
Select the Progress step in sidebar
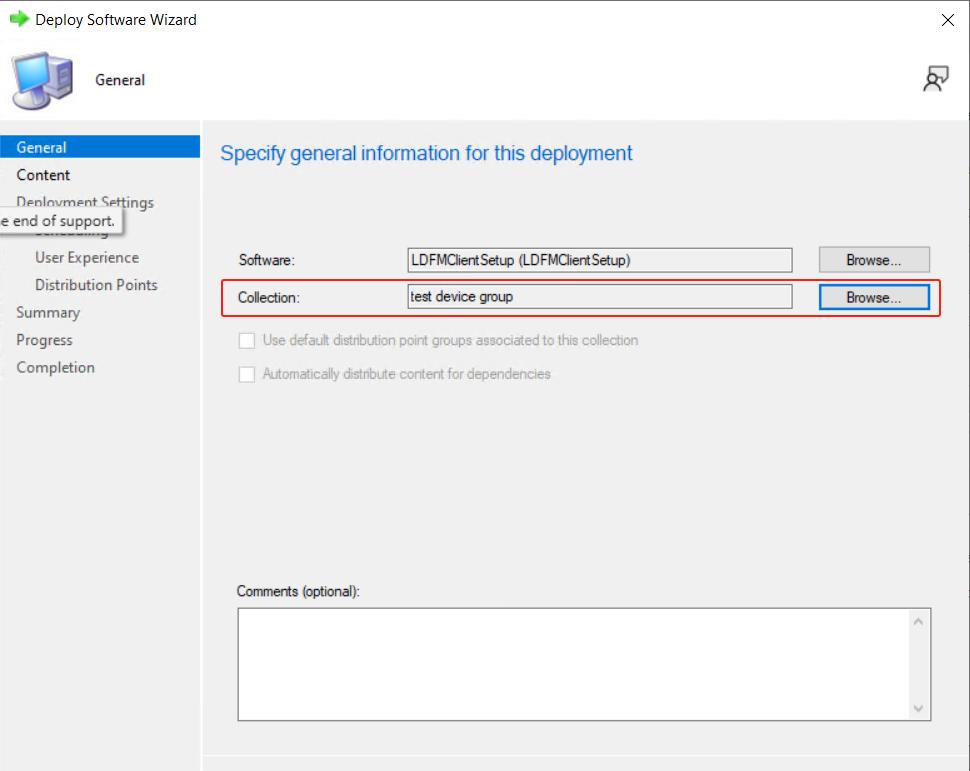click(44, 340)
